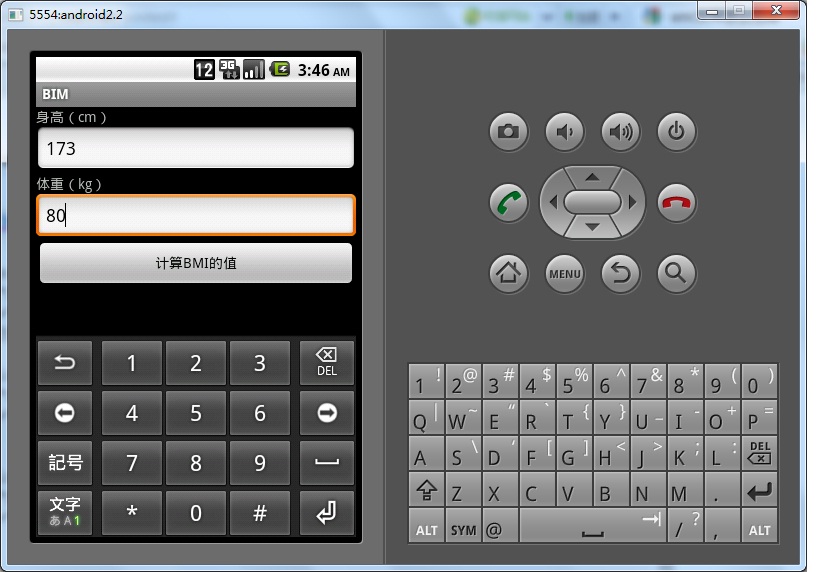Click the slash question mark key

[685, 526]
